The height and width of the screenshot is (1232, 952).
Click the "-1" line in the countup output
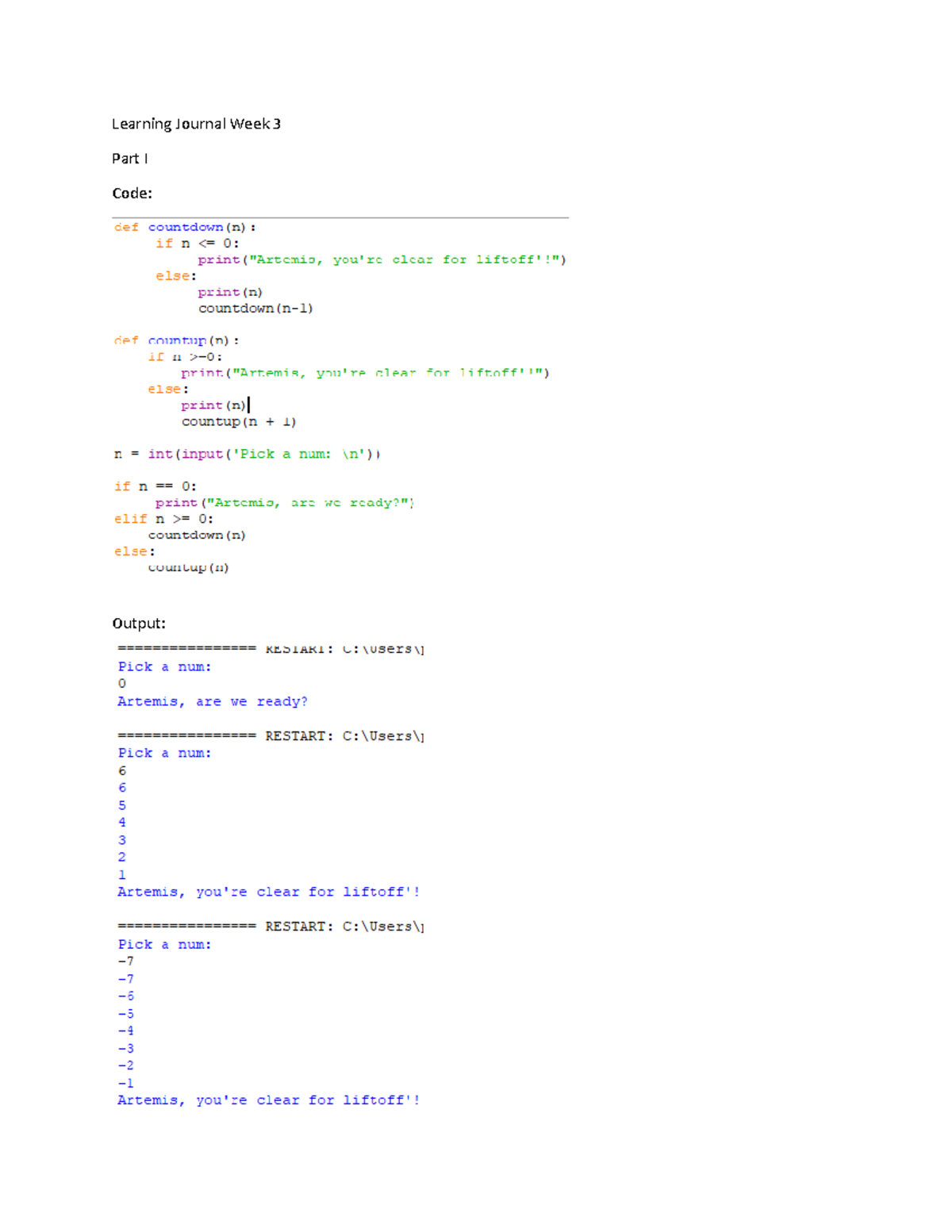(x=125, y=1084)
